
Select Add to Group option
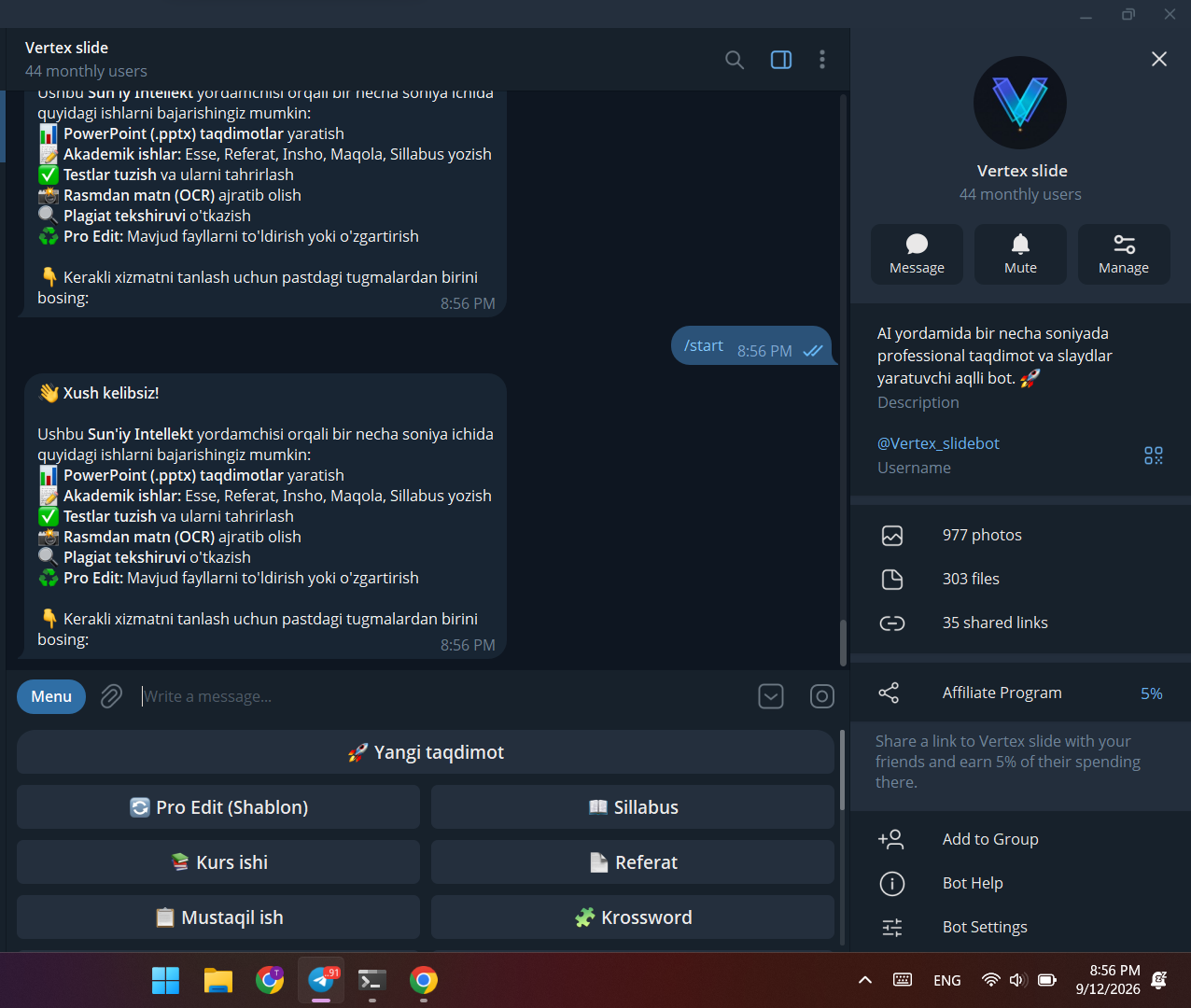tap(1020, 839)
